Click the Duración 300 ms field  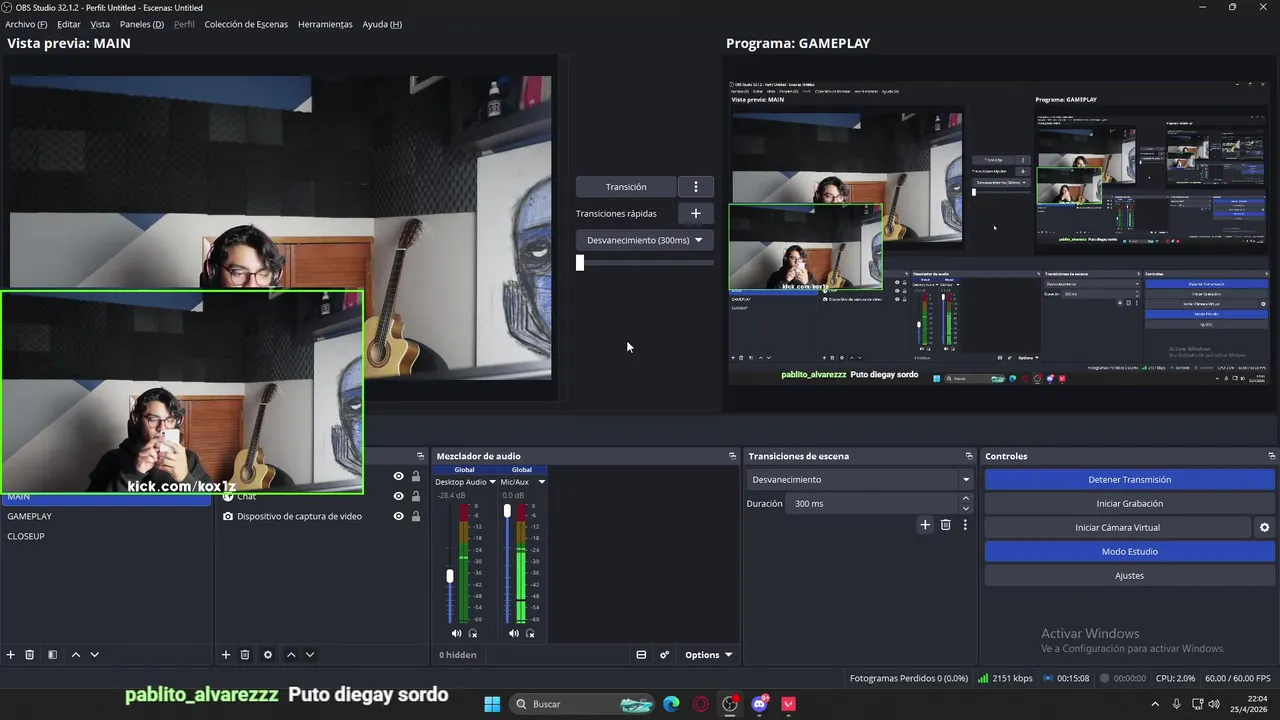tap(870, 504)
